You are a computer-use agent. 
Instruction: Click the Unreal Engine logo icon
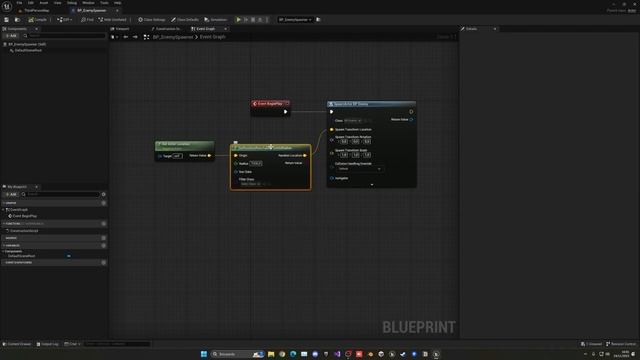7,7
